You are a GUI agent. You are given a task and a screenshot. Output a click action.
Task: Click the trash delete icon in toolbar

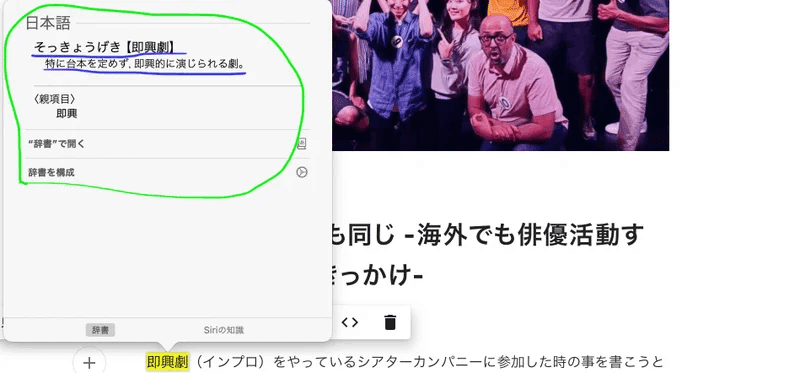tap(390, 322)
